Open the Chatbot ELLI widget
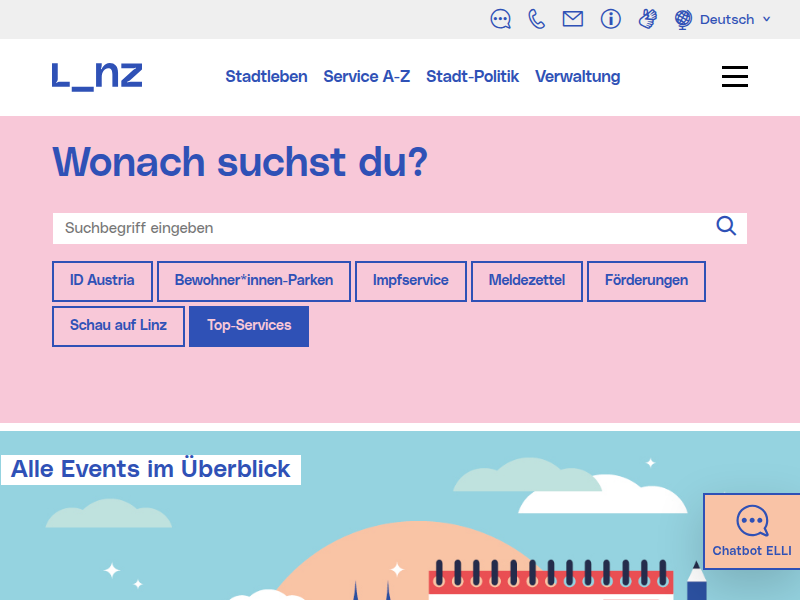Screen dimensions: 800x600 (x=751, y=531)
